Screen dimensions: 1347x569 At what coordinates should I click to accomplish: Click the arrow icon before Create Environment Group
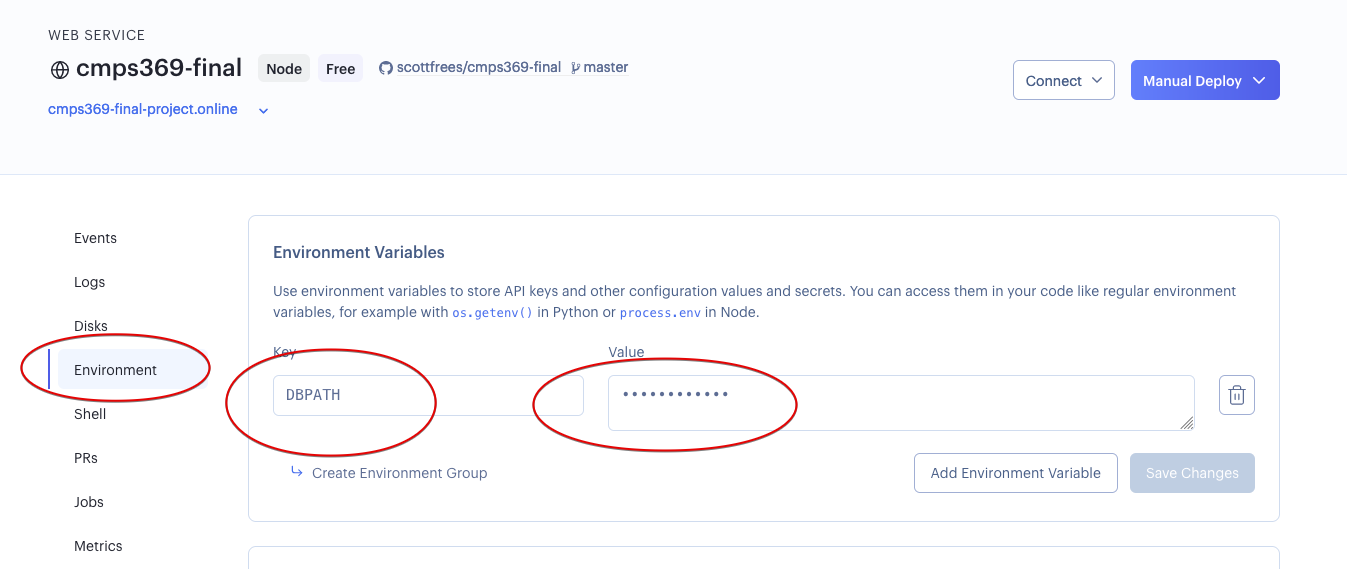click(x=297, y=472)
